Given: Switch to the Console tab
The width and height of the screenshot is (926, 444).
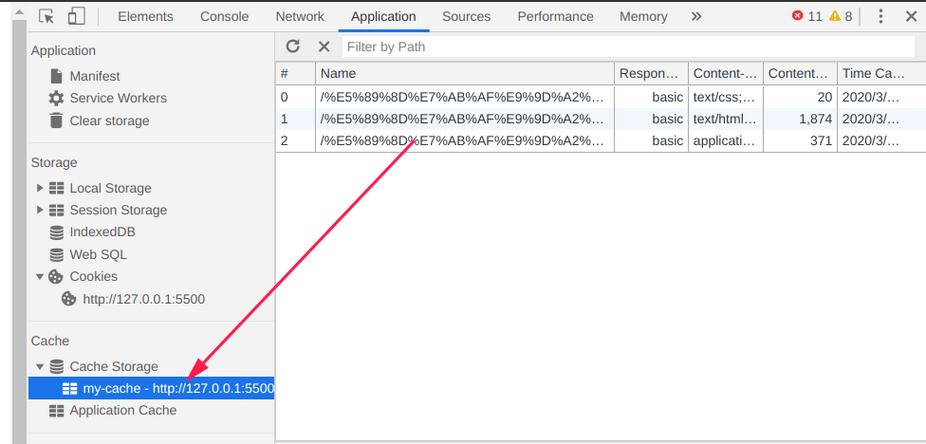Looking at the screenshot, I should point(224,16).
